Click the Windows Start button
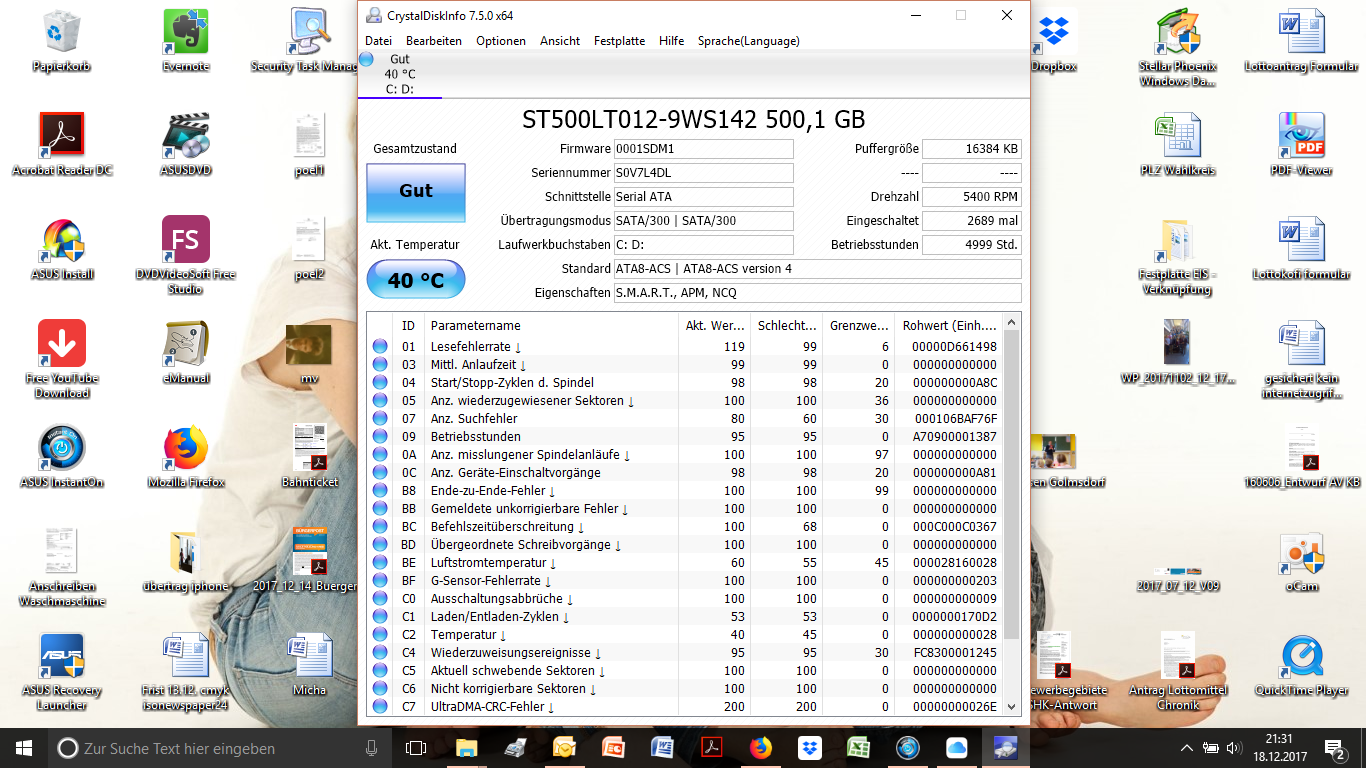 pos(24,748)
